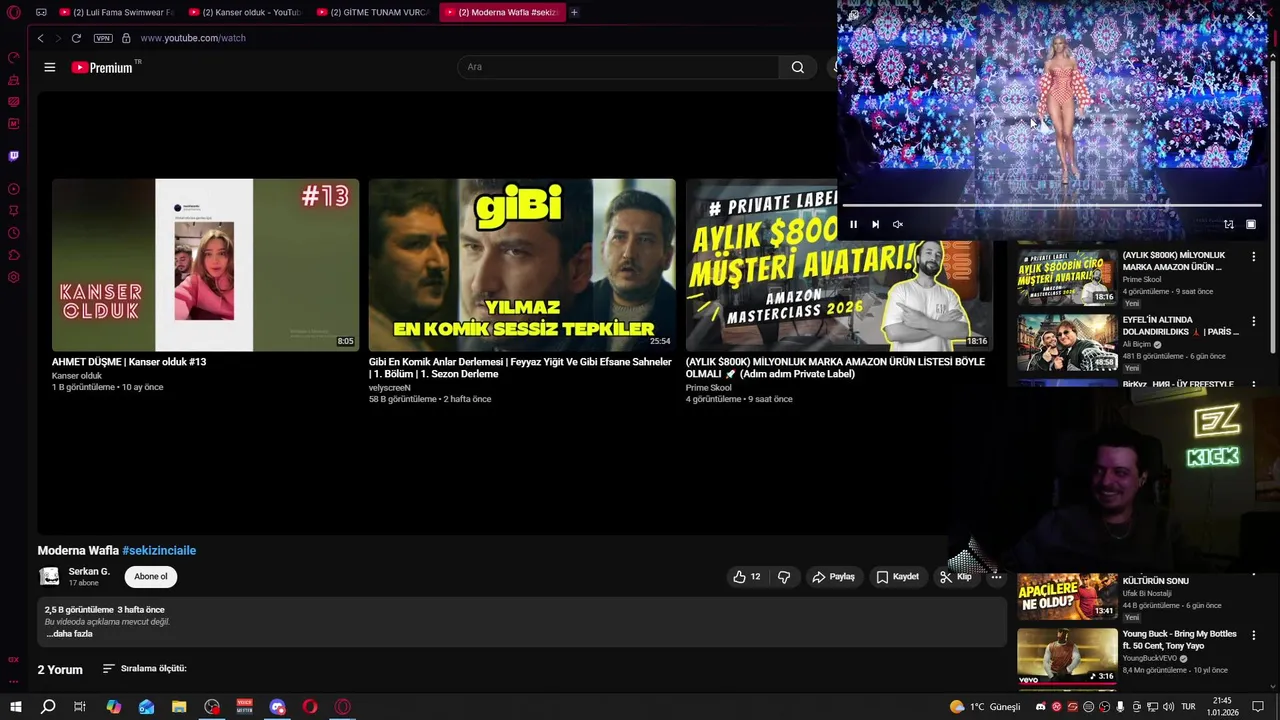
Task: Seek on the pop-out player progress bar
Action: pos(1051,205)
